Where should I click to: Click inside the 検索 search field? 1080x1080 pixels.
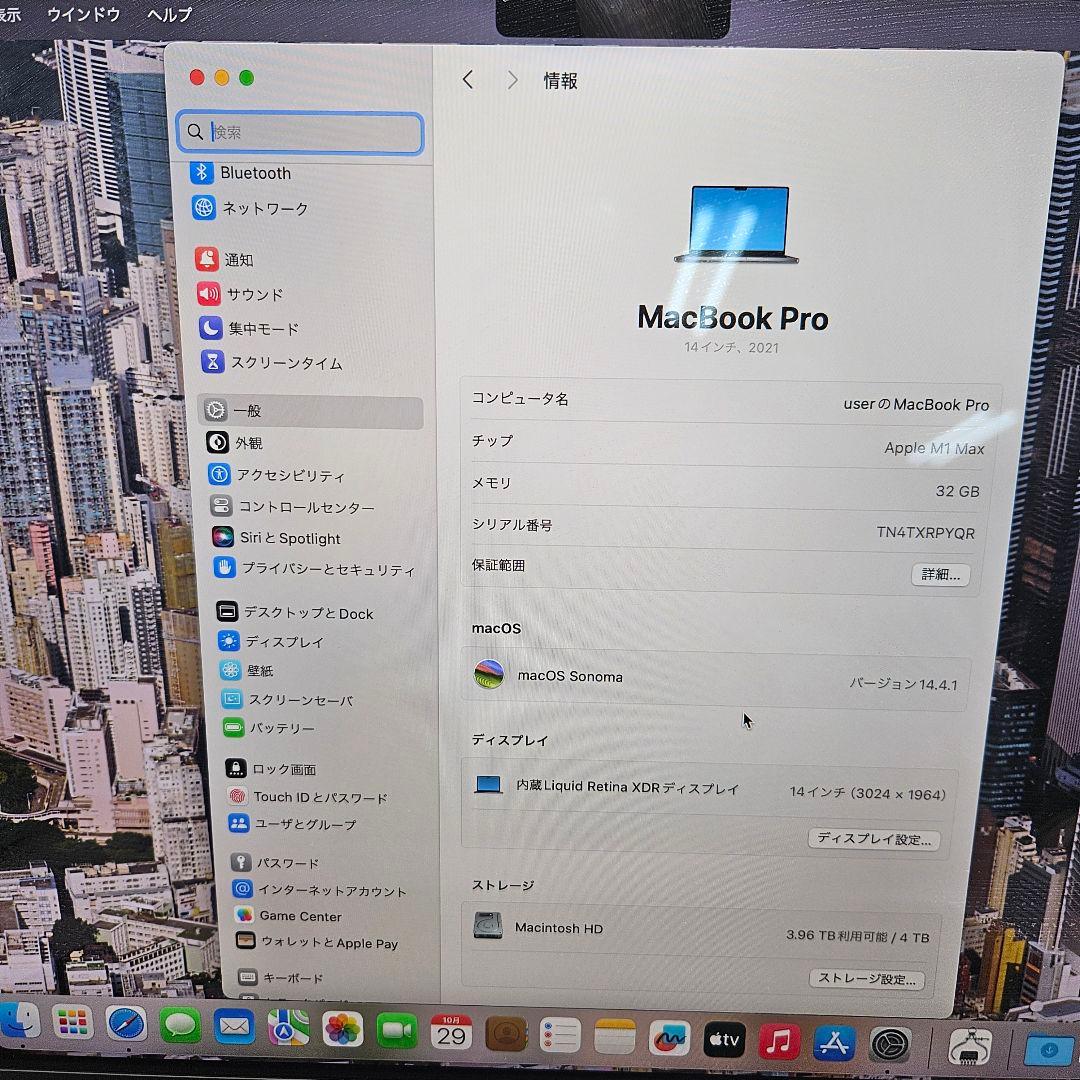tap(299, 133)
